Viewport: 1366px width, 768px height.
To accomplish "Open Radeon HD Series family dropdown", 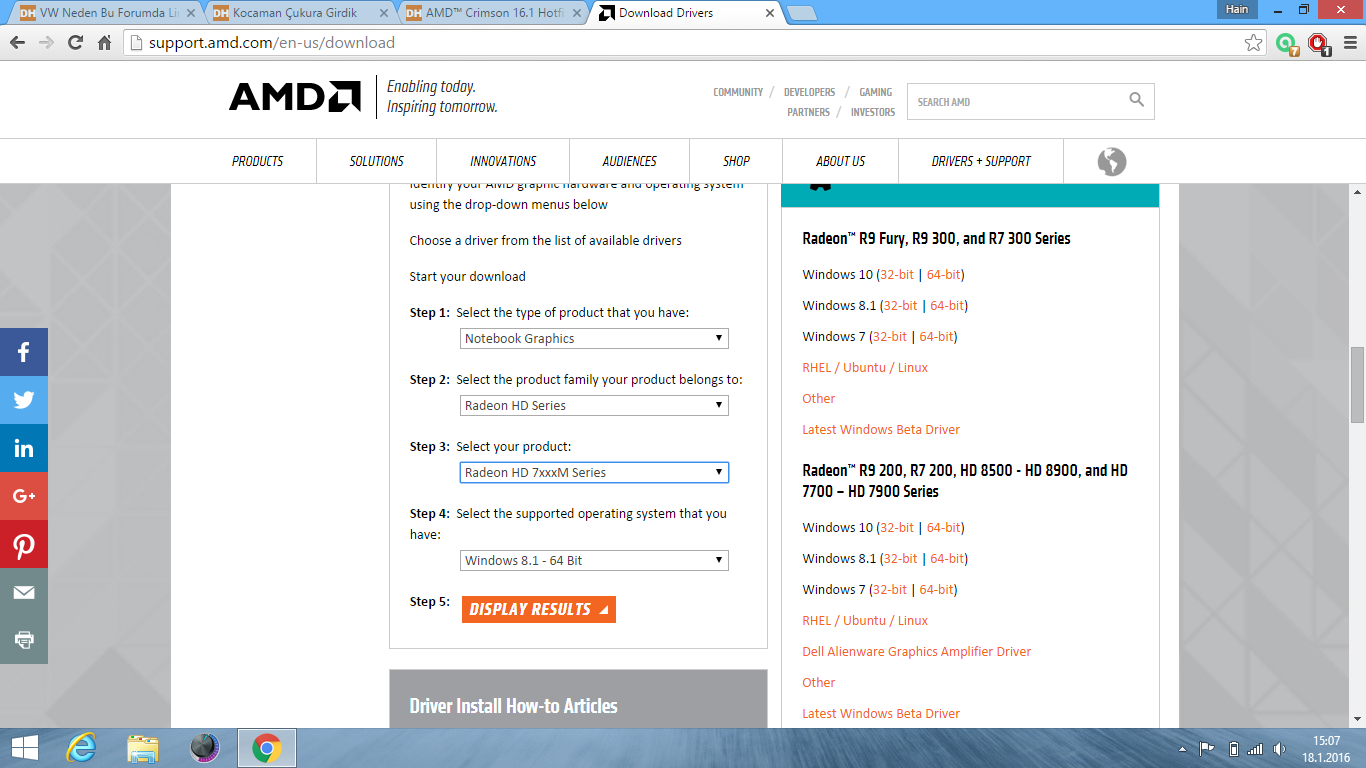I will coord(594,405).
